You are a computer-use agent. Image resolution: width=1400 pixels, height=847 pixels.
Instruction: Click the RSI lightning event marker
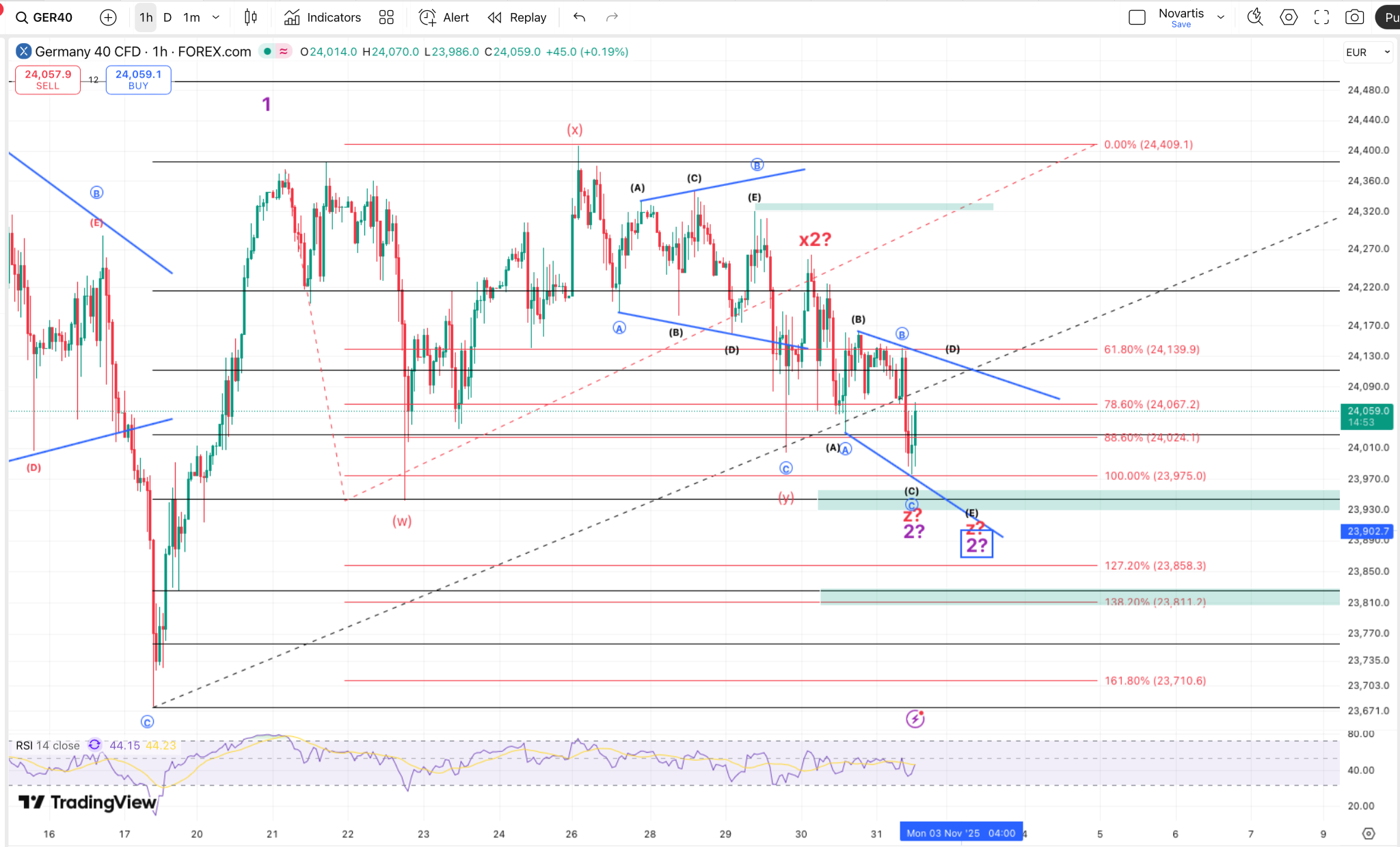pos(915,718)
